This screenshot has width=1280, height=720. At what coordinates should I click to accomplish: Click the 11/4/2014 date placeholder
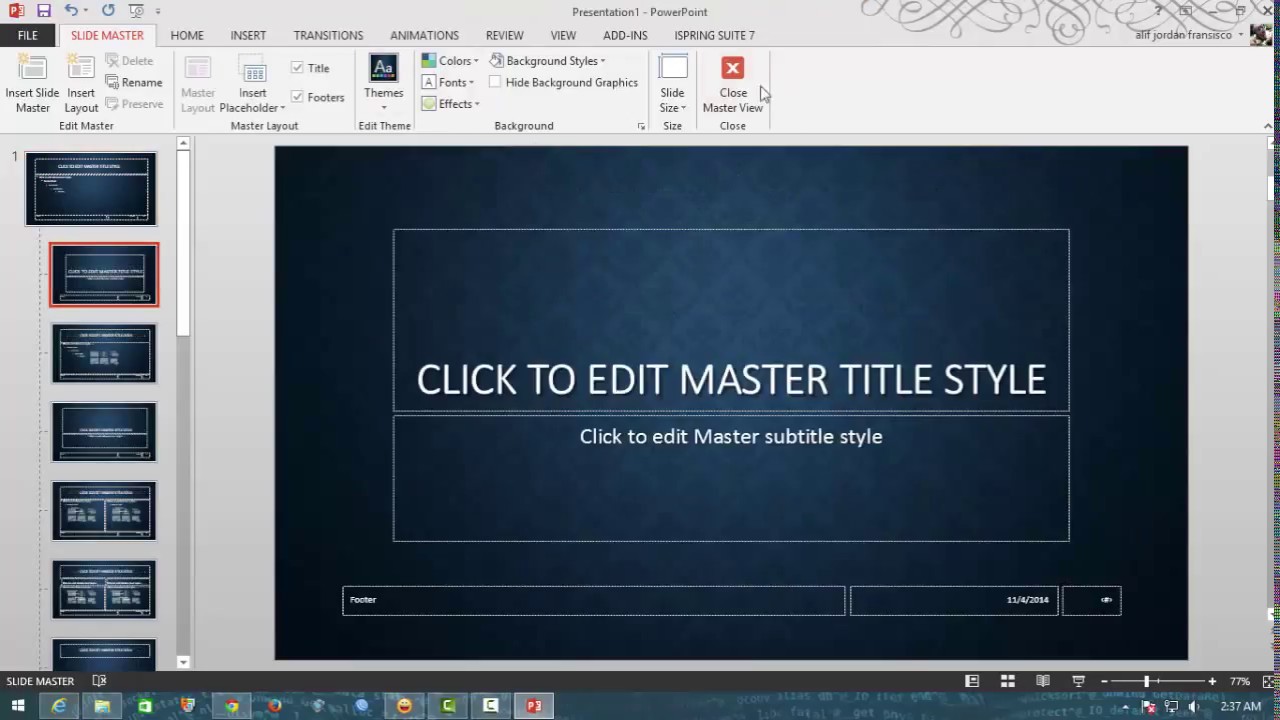(x=954, y=600)
